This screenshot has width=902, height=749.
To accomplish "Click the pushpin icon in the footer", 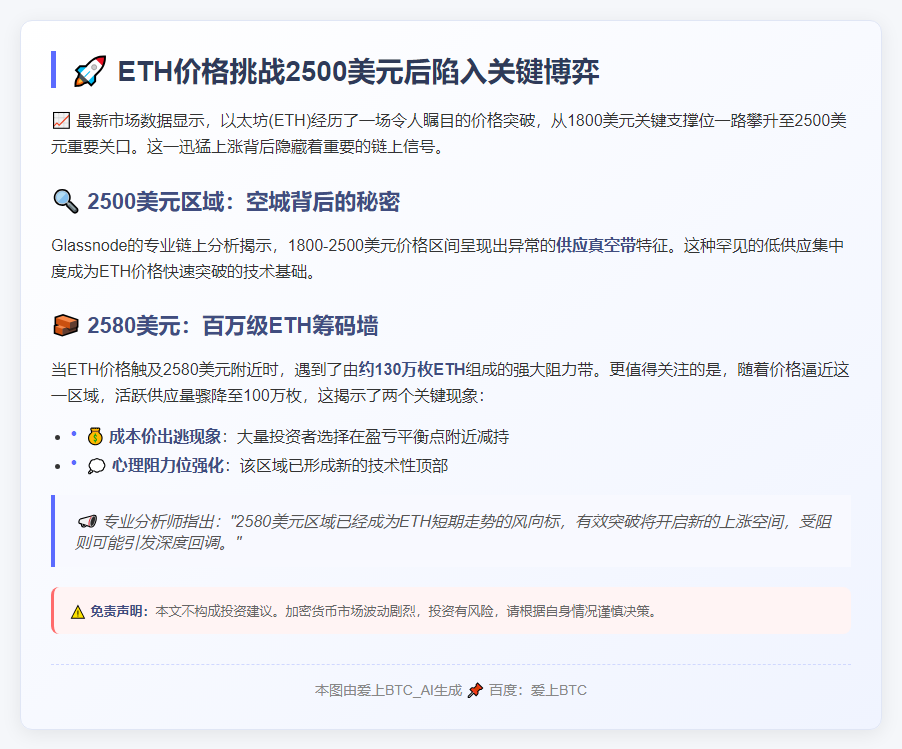I will (x=475, y=690).
